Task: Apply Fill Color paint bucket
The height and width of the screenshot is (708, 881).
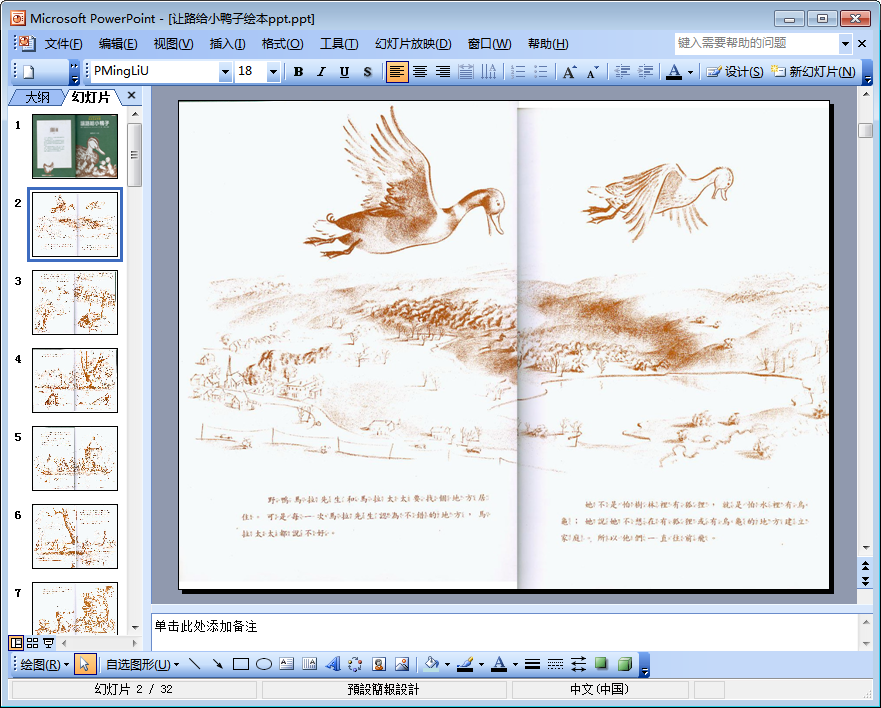Action: [x=431, y=665]
